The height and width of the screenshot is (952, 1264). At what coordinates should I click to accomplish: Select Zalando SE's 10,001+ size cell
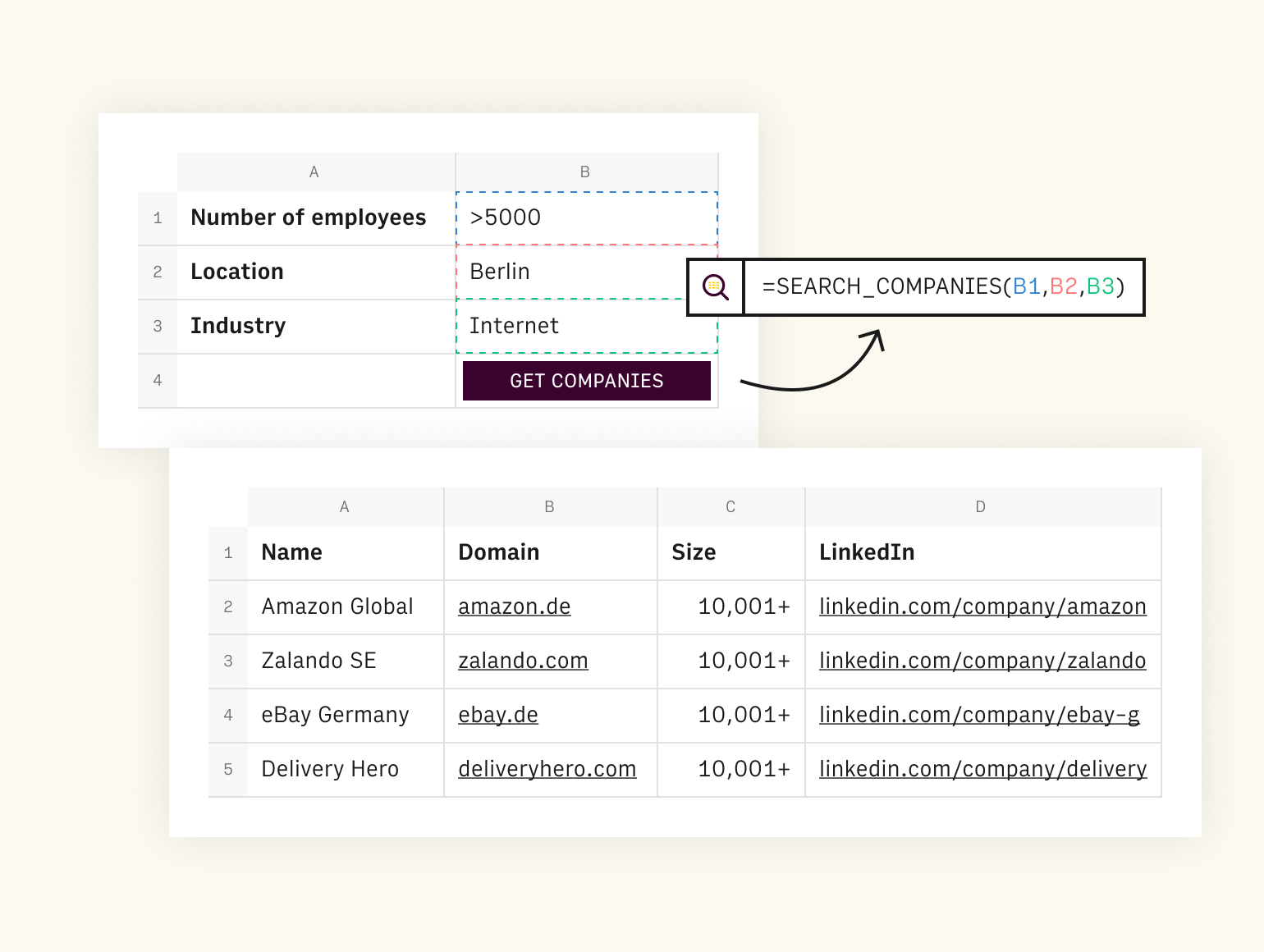[731, 661]
